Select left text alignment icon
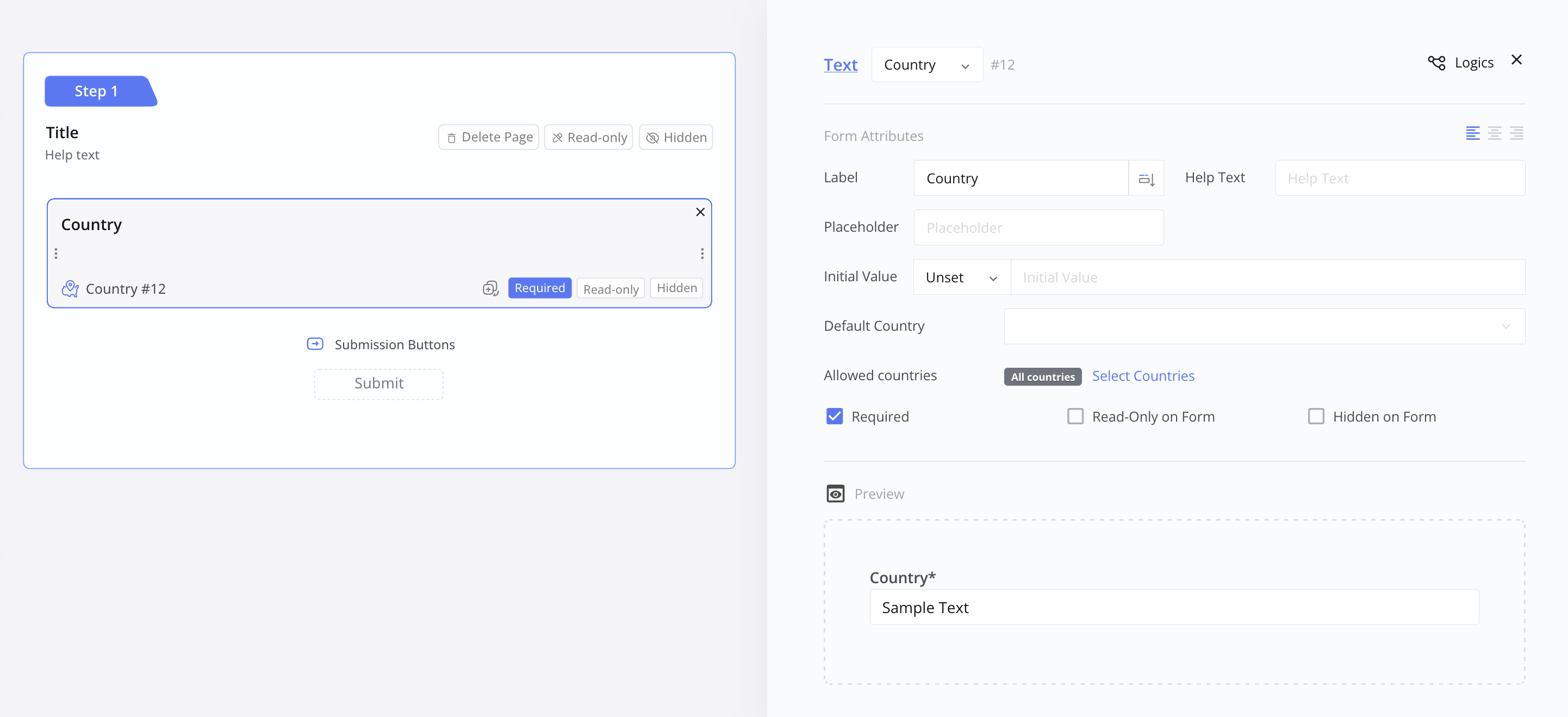Image resolution: width=1568 pixels, height=717 pixels. pyautogui.click(x=1472, y=133)
